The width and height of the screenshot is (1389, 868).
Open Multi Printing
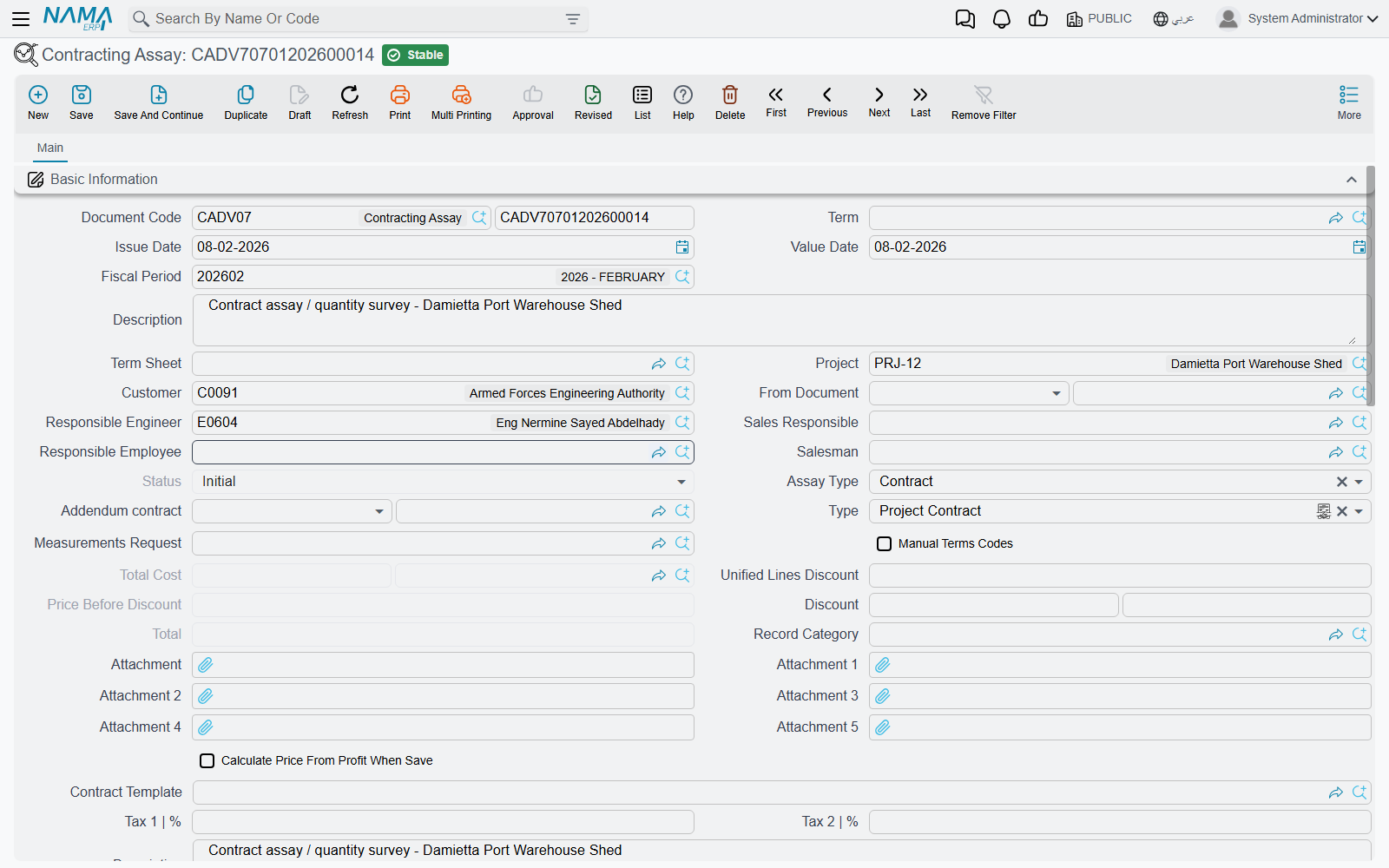[461, 102]
